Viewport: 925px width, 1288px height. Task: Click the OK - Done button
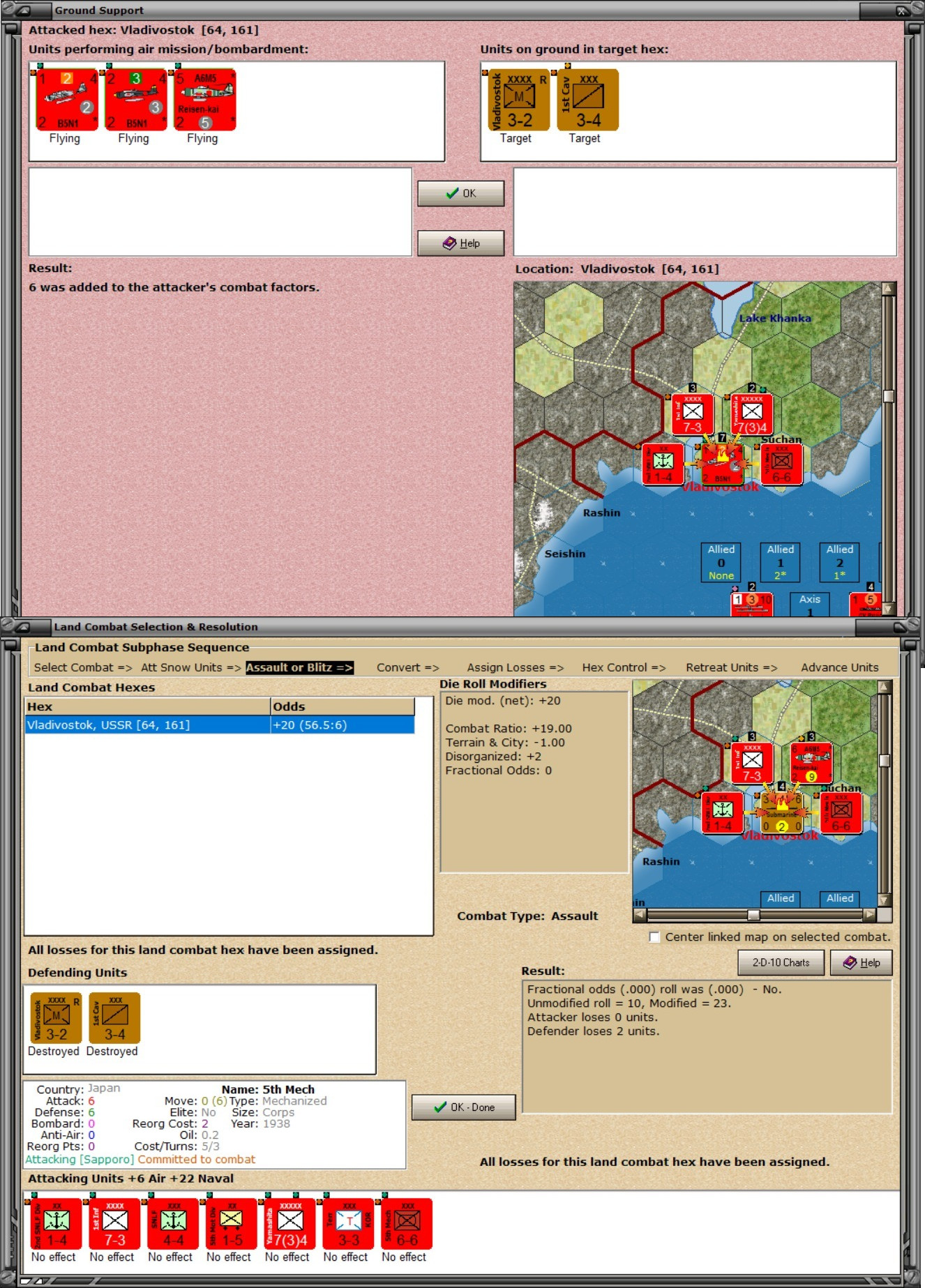tap(464, 1107)
